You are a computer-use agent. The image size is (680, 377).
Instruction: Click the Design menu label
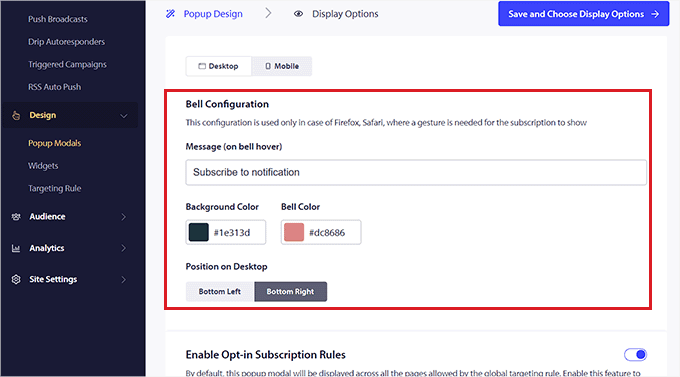pyautogui.click(x=42, y=115)
